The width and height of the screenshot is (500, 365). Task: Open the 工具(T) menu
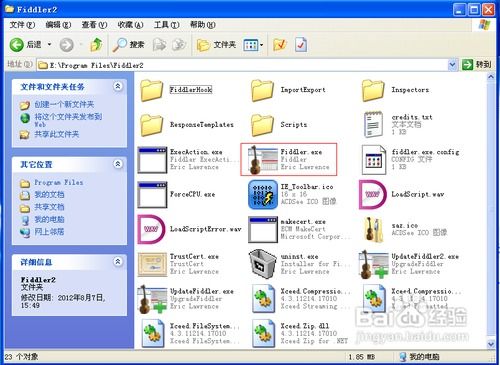[166, 25]
